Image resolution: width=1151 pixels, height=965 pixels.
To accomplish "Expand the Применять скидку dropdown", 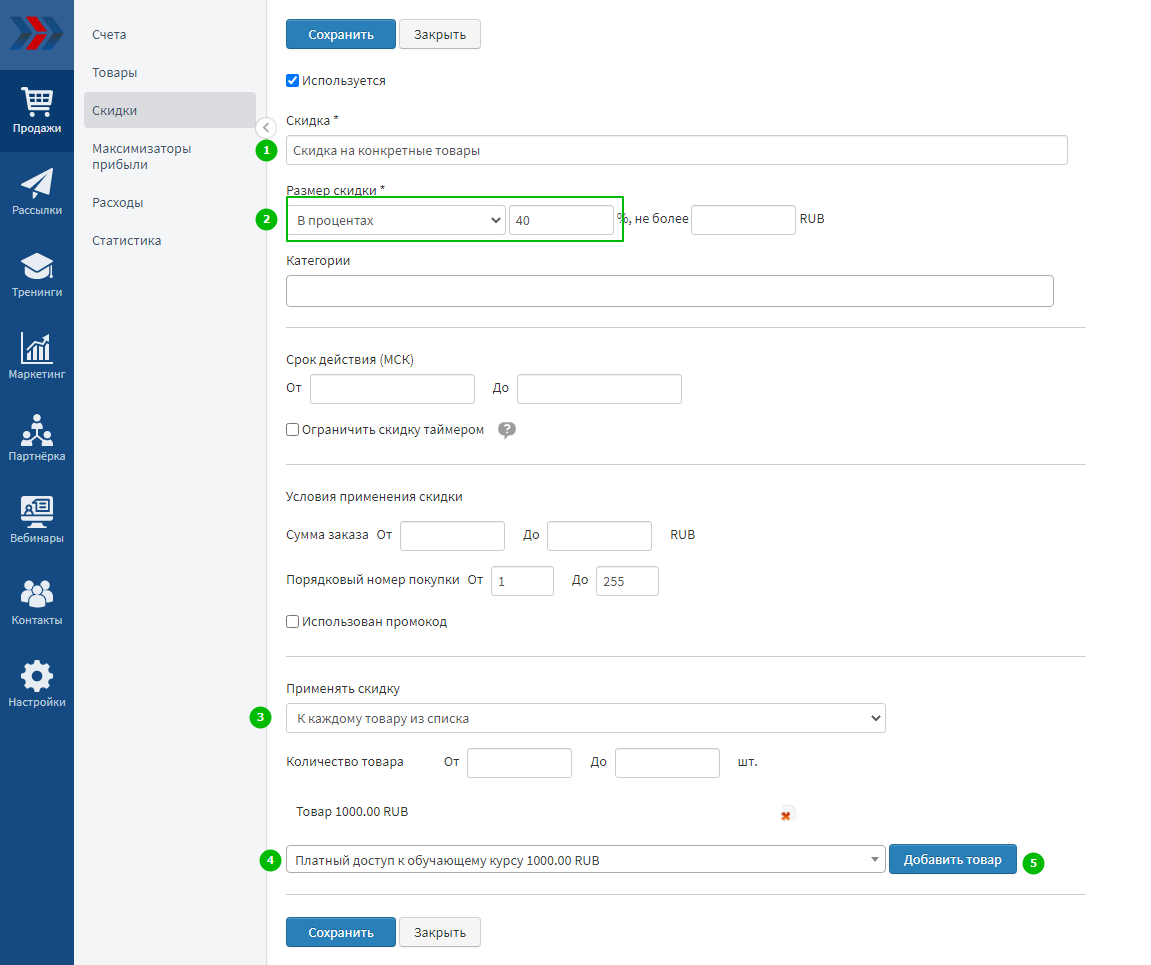I will coord(585,718).
